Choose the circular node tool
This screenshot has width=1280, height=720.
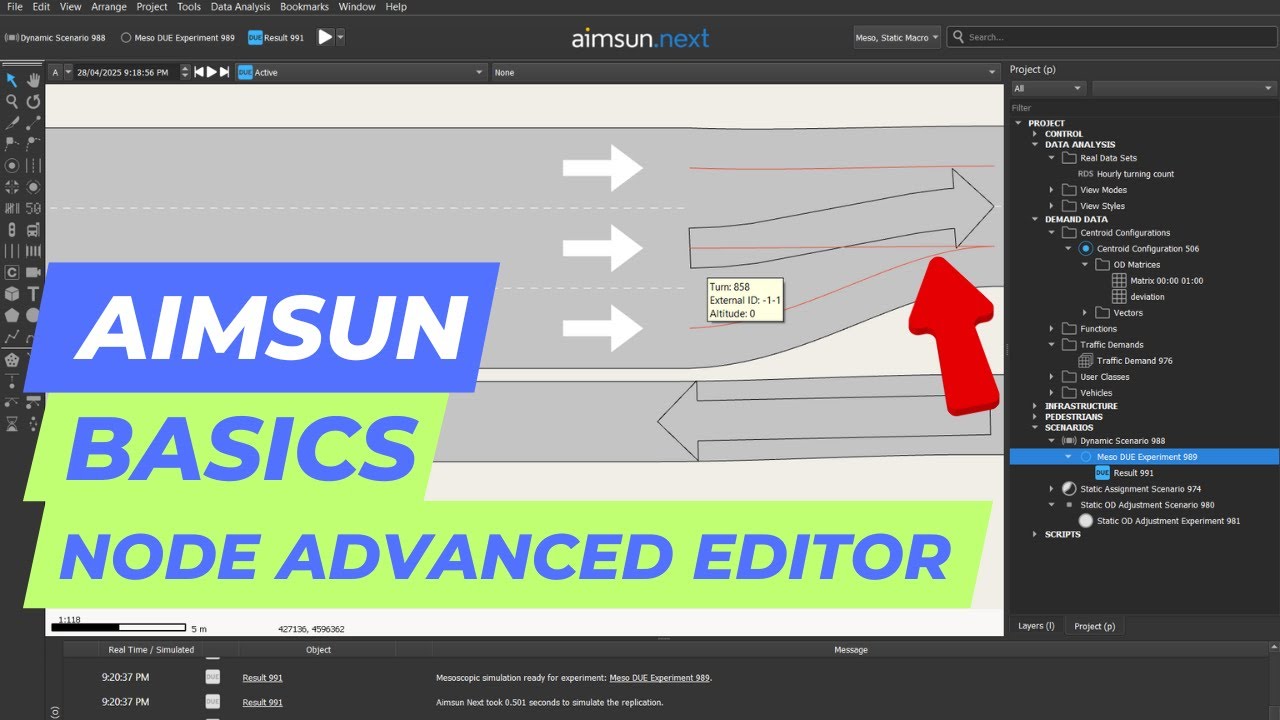click(x=12, y=166)
